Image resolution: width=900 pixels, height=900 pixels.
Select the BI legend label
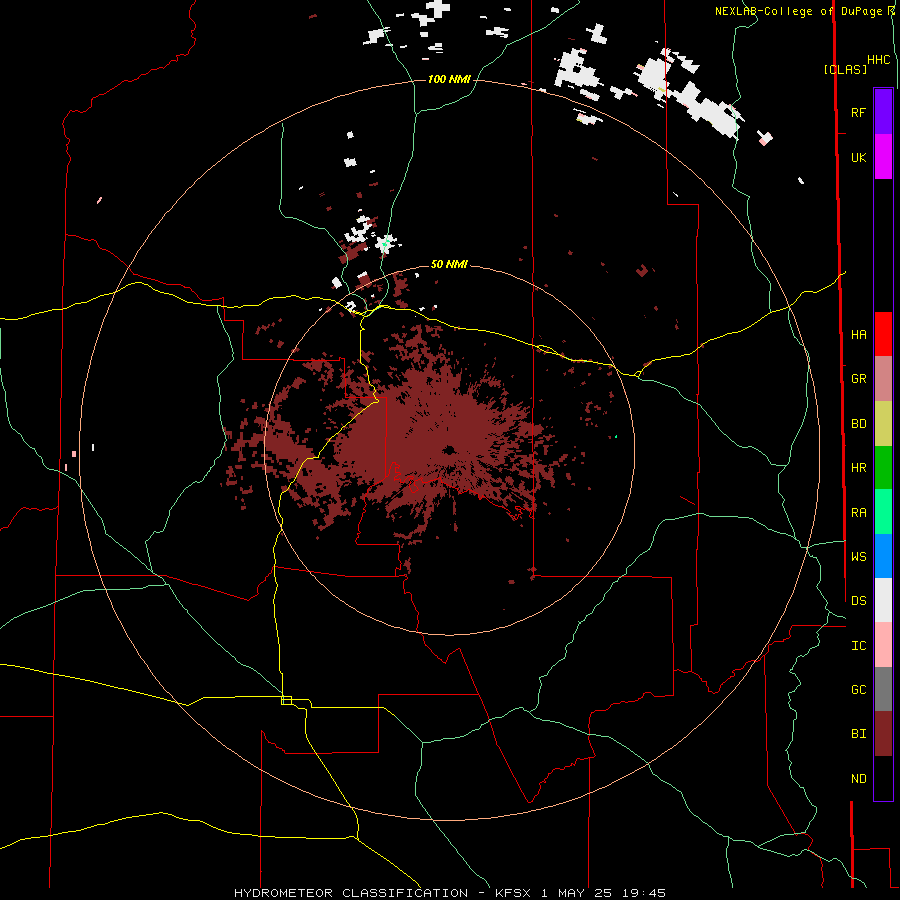click(858, 734)
